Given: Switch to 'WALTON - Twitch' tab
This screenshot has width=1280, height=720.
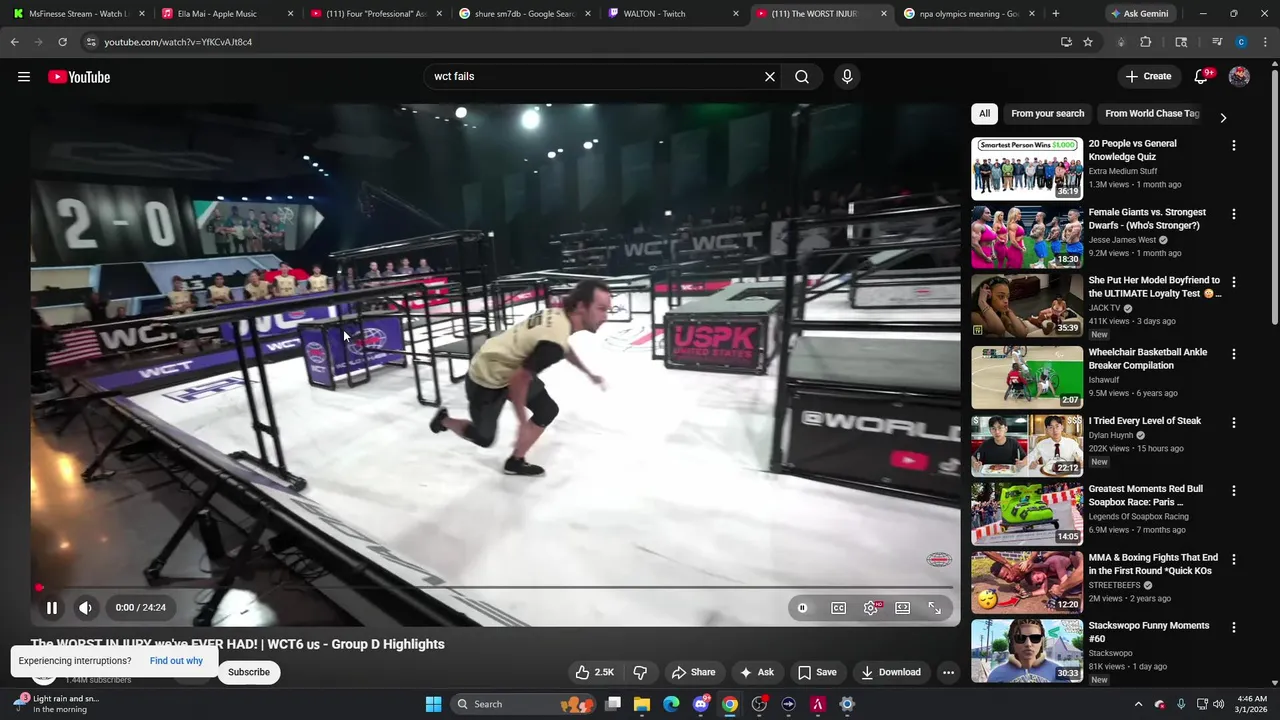Looking at the screenshot, I should coord(673,14).
